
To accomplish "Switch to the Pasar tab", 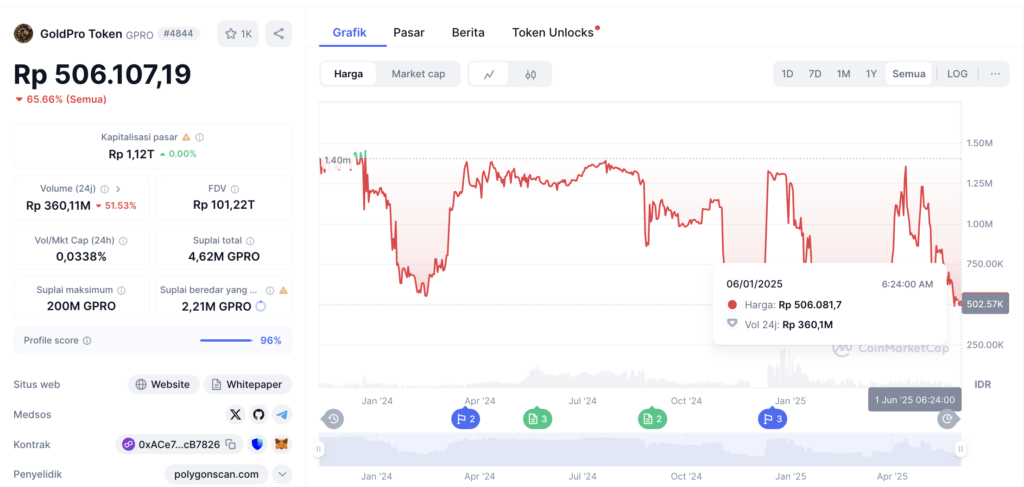I will coord(408,33).
